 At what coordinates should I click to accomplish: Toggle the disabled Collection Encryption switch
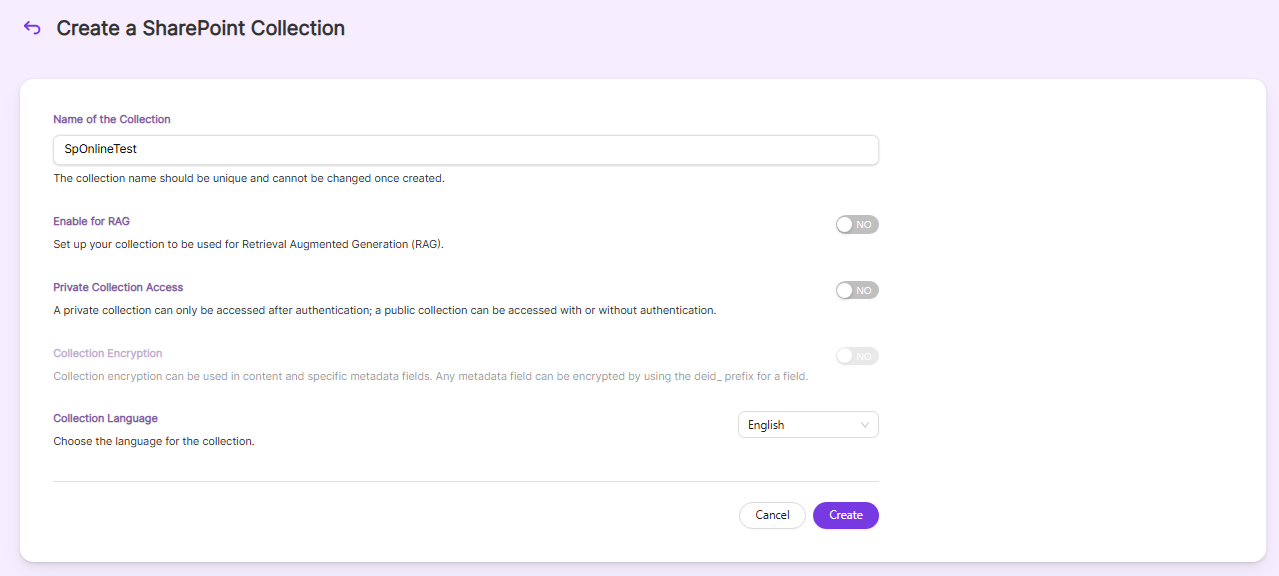tap(857, 356)
